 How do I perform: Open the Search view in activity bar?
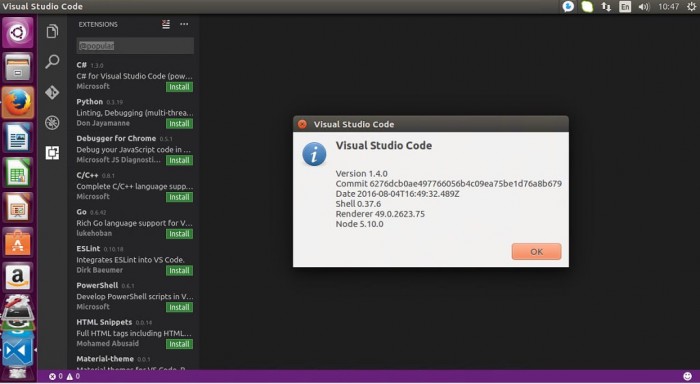[52, 62]
